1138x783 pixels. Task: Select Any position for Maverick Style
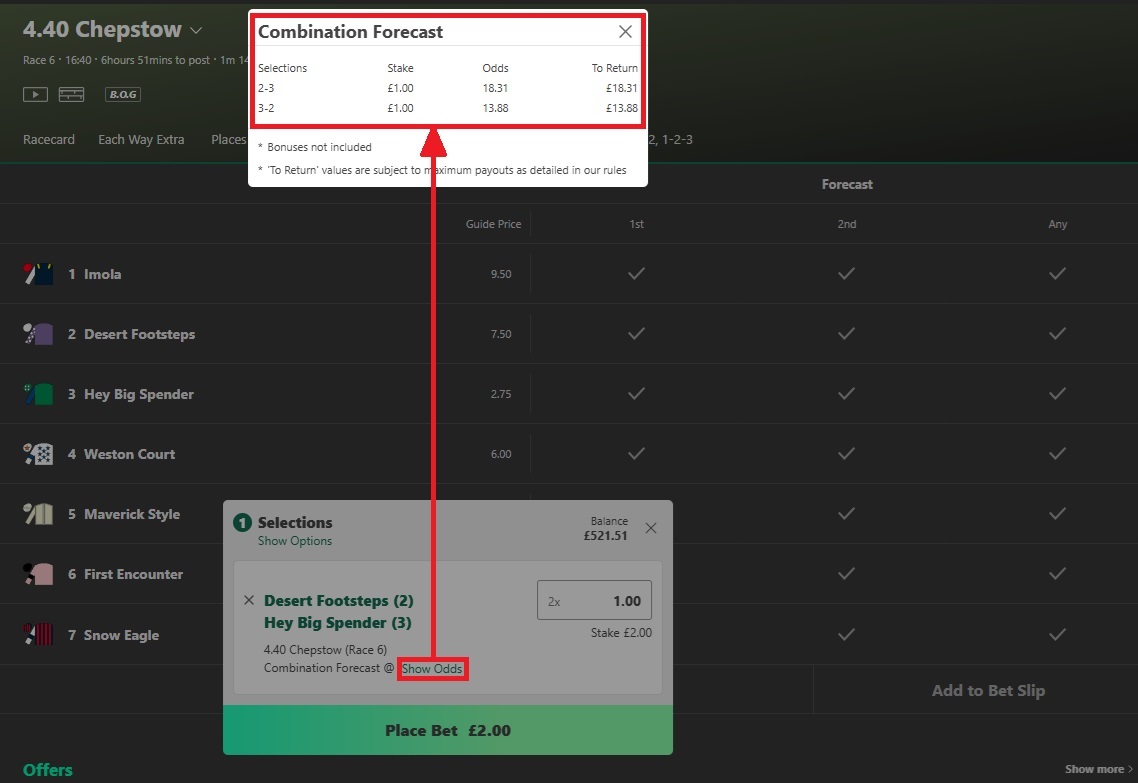[x=1057, y=513]
